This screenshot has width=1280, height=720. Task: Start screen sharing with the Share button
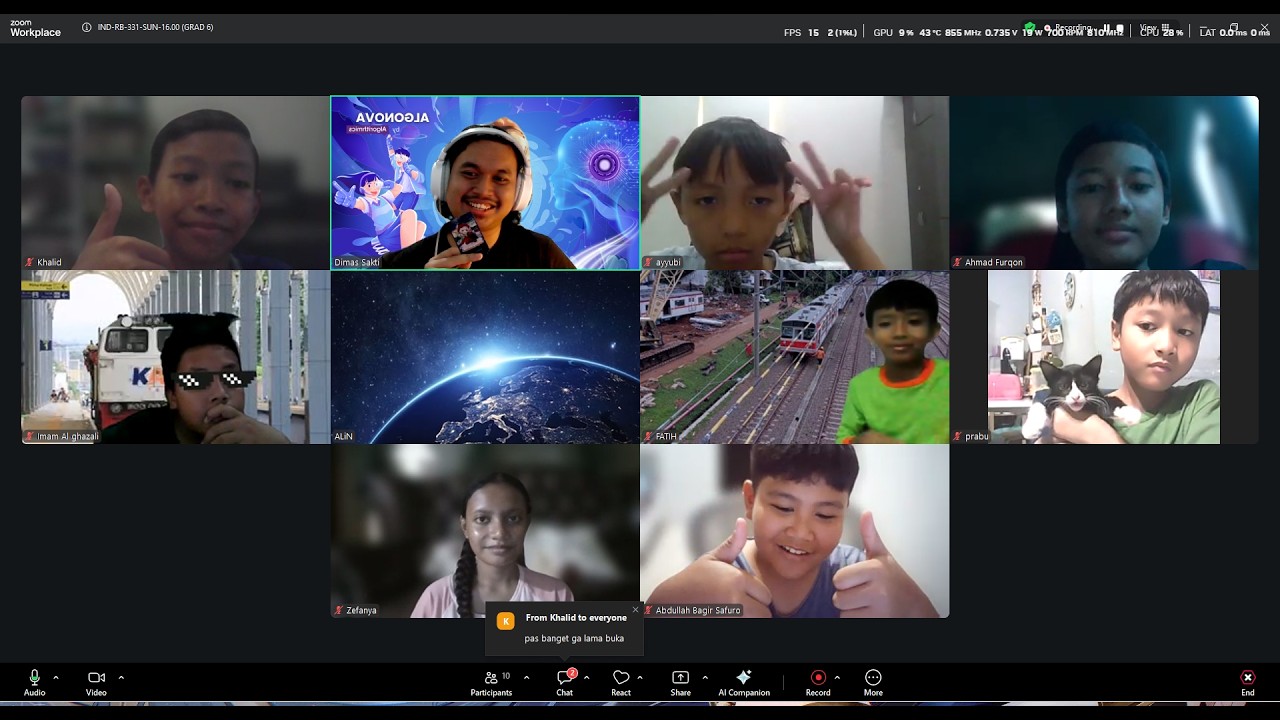[x=681, y=683]
